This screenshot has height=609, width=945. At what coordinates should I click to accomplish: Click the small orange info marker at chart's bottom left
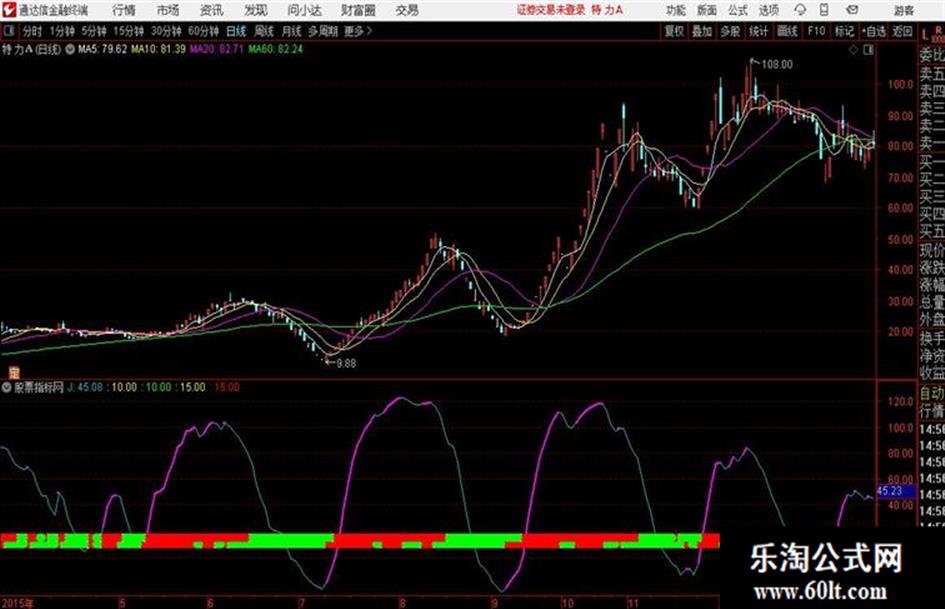[13, 372]
